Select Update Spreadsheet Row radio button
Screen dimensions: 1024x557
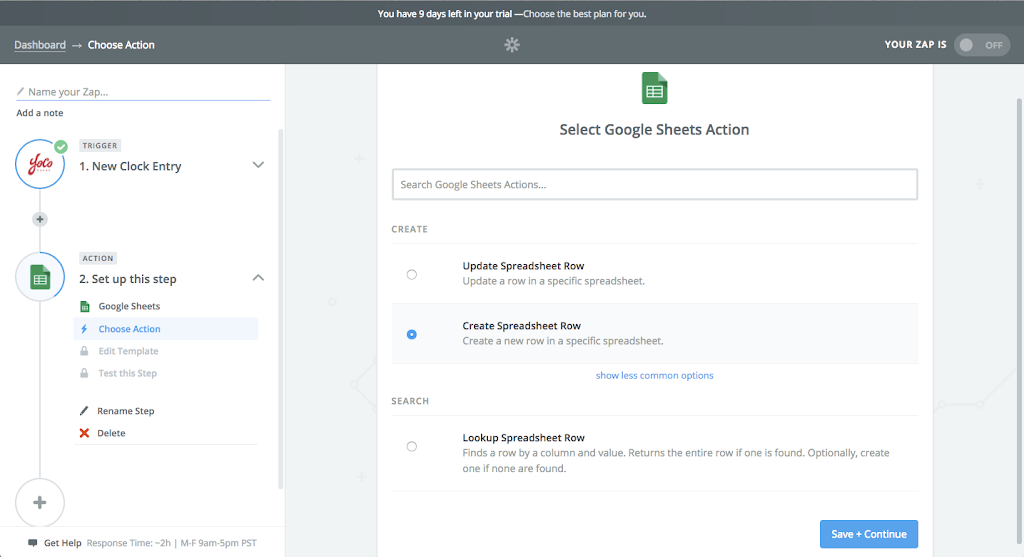coord(412,274)
